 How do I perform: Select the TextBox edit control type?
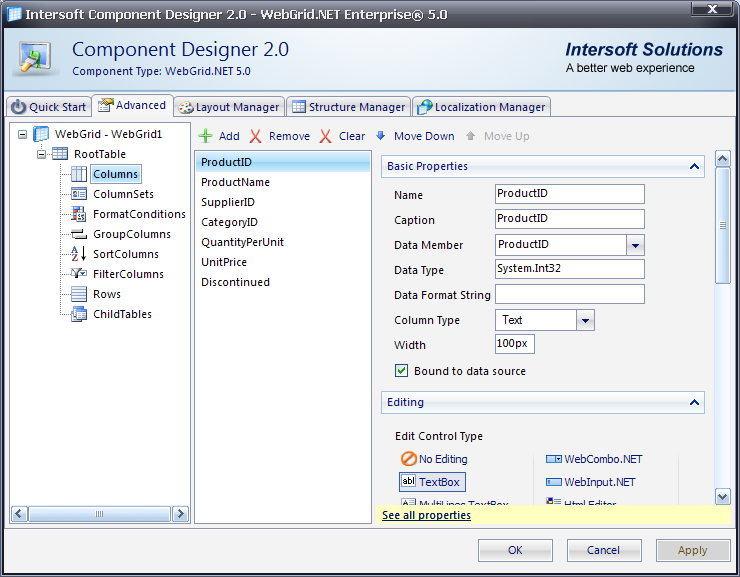432,482
